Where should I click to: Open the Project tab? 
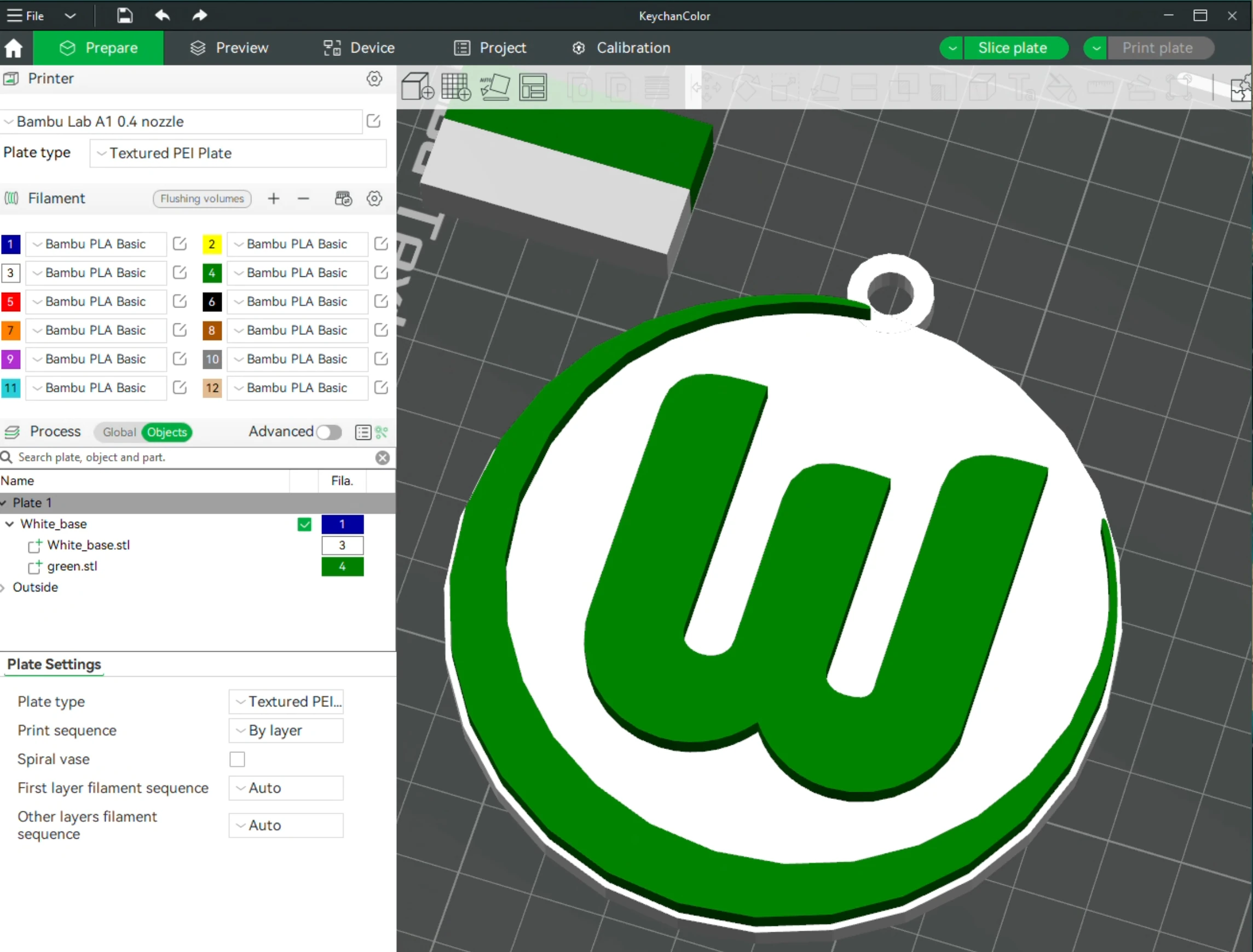(x=490, y=48)
